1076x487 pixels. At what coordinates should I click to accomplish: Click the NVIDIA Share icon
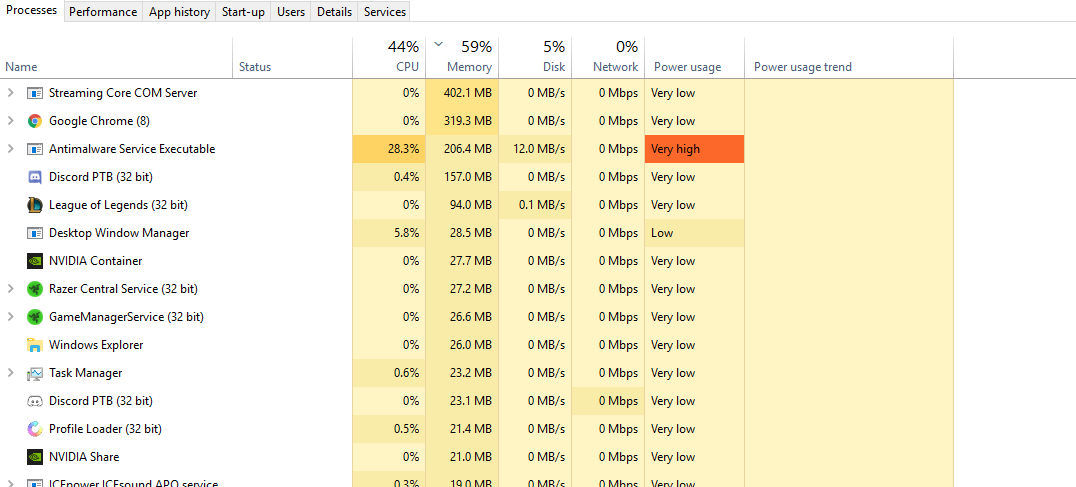click(x=35, y=457)
